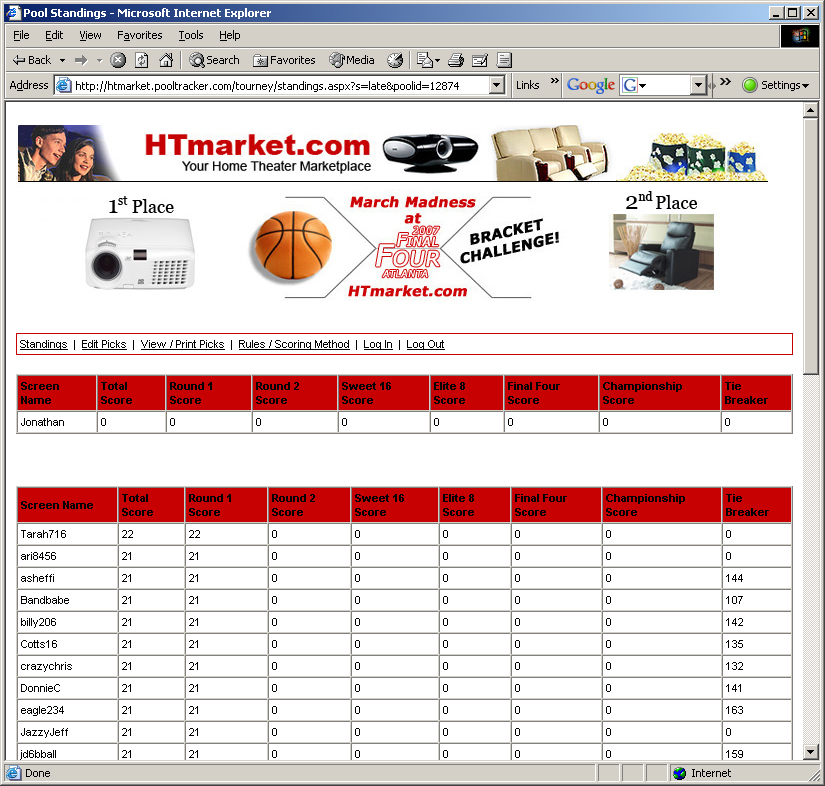825x786 pixels.
Task: Open the Google toolbar Settings dropdown
Action: (x=776, y=86)
